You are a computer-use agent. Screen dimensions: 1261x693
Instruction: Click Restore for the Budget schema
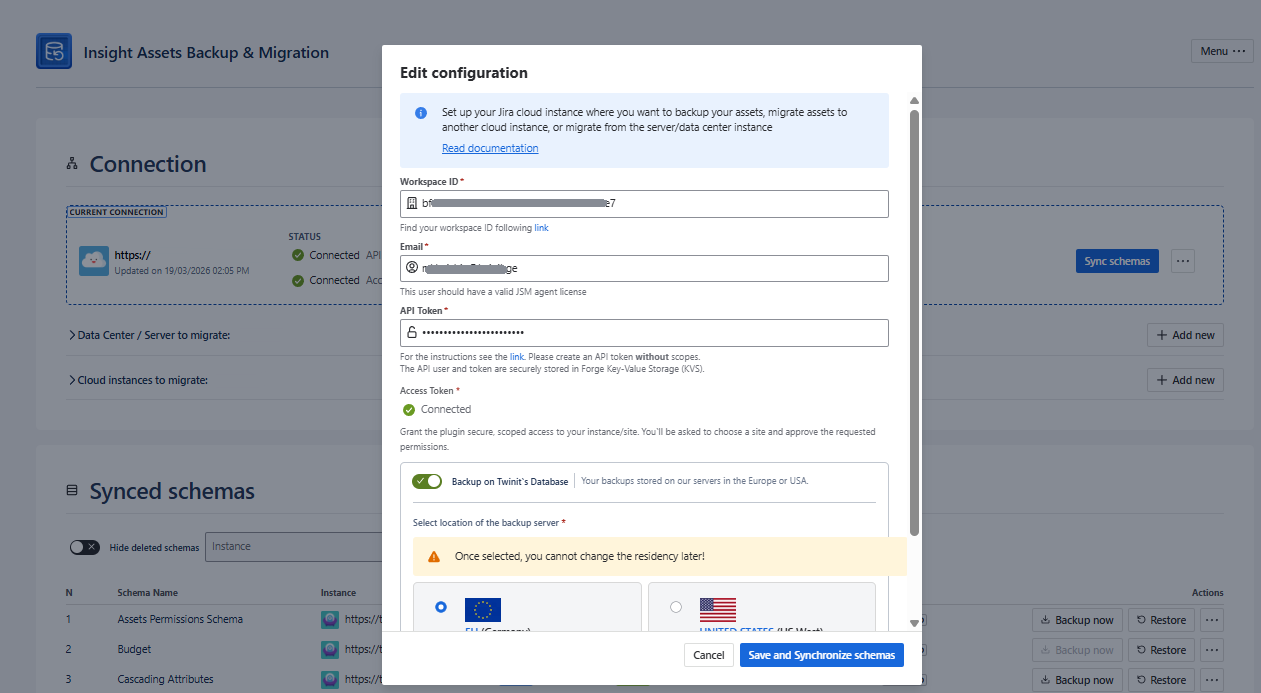pyautogui.click(x=1161, y=650)
